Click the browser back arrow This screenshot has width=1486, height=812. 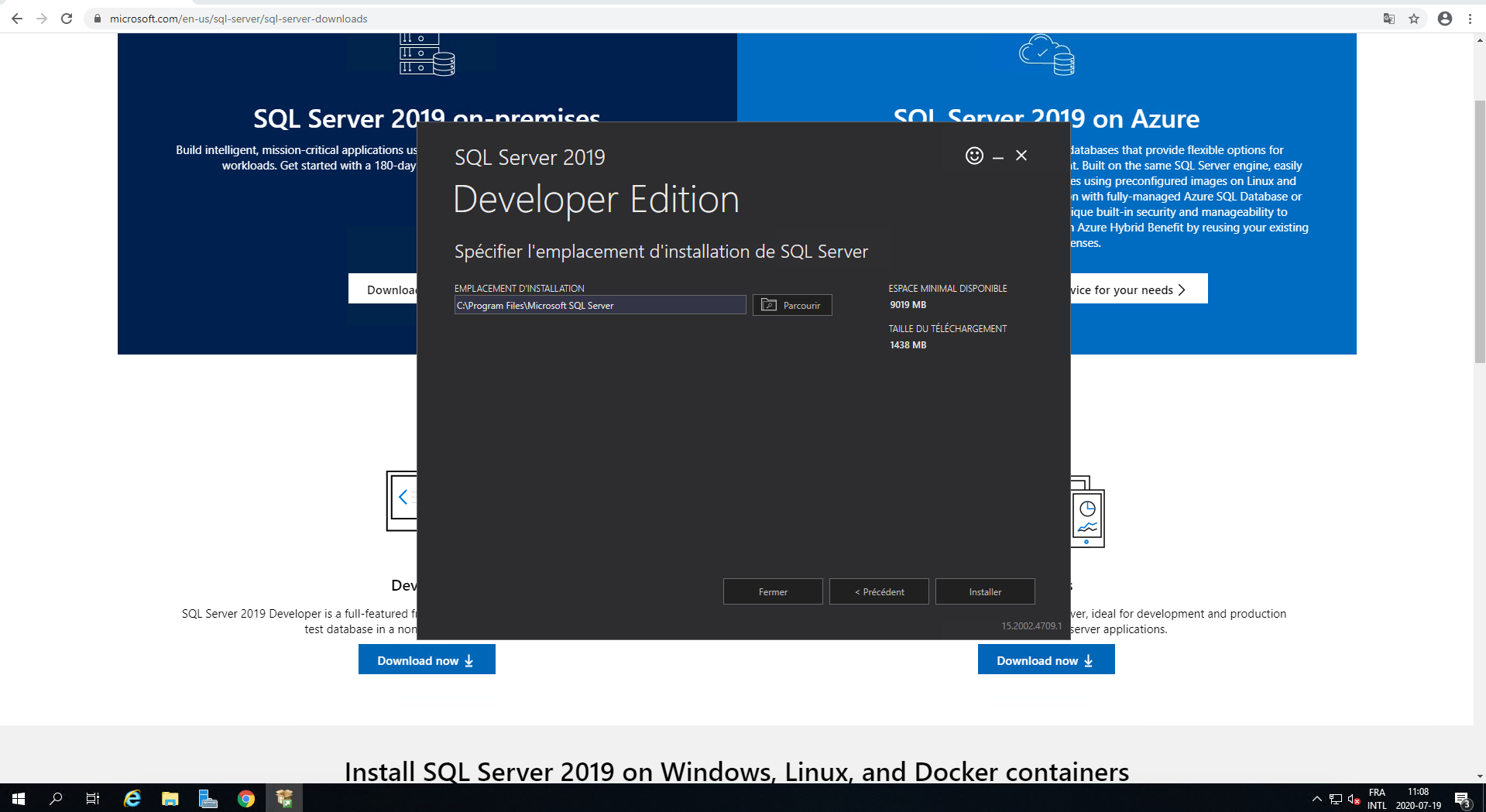[x=17, y=19]
